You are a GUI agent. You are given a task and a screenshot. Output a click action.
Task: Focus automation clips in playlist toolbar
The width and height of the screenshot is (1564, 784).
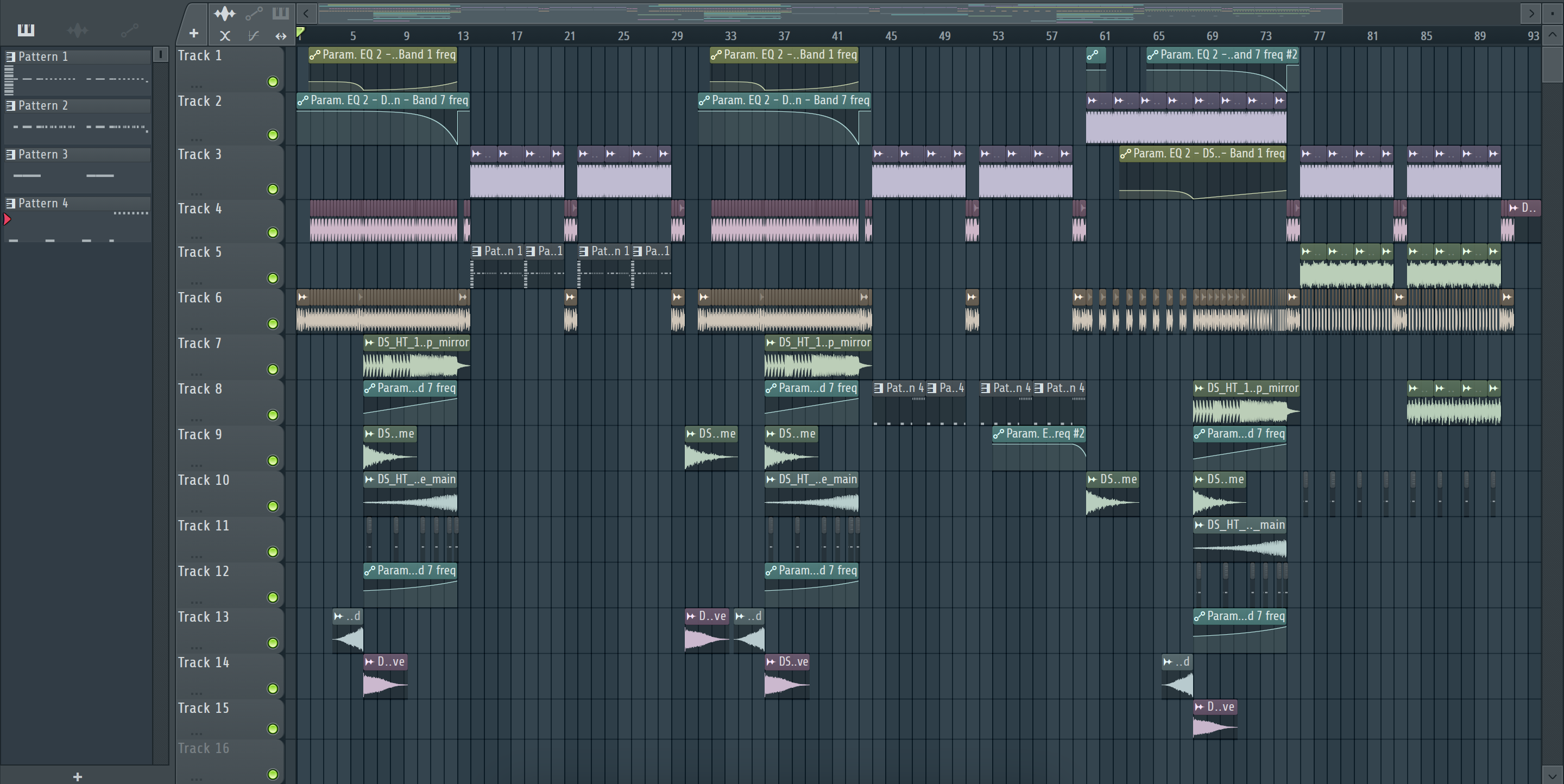click(254, 12)
